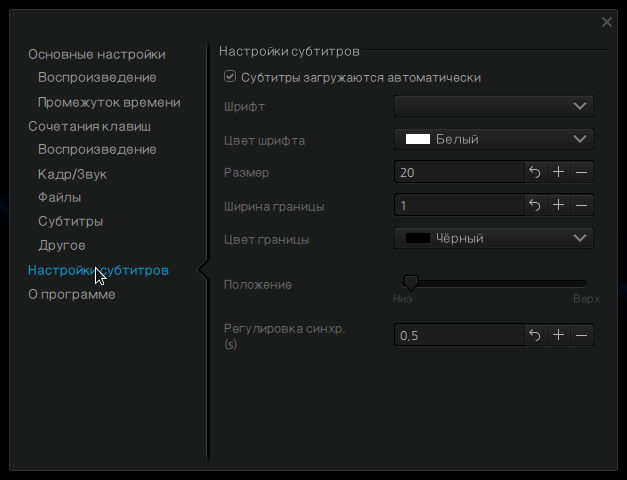
Task: Open the Шрифт dropdown
Action: coord(494,106)
